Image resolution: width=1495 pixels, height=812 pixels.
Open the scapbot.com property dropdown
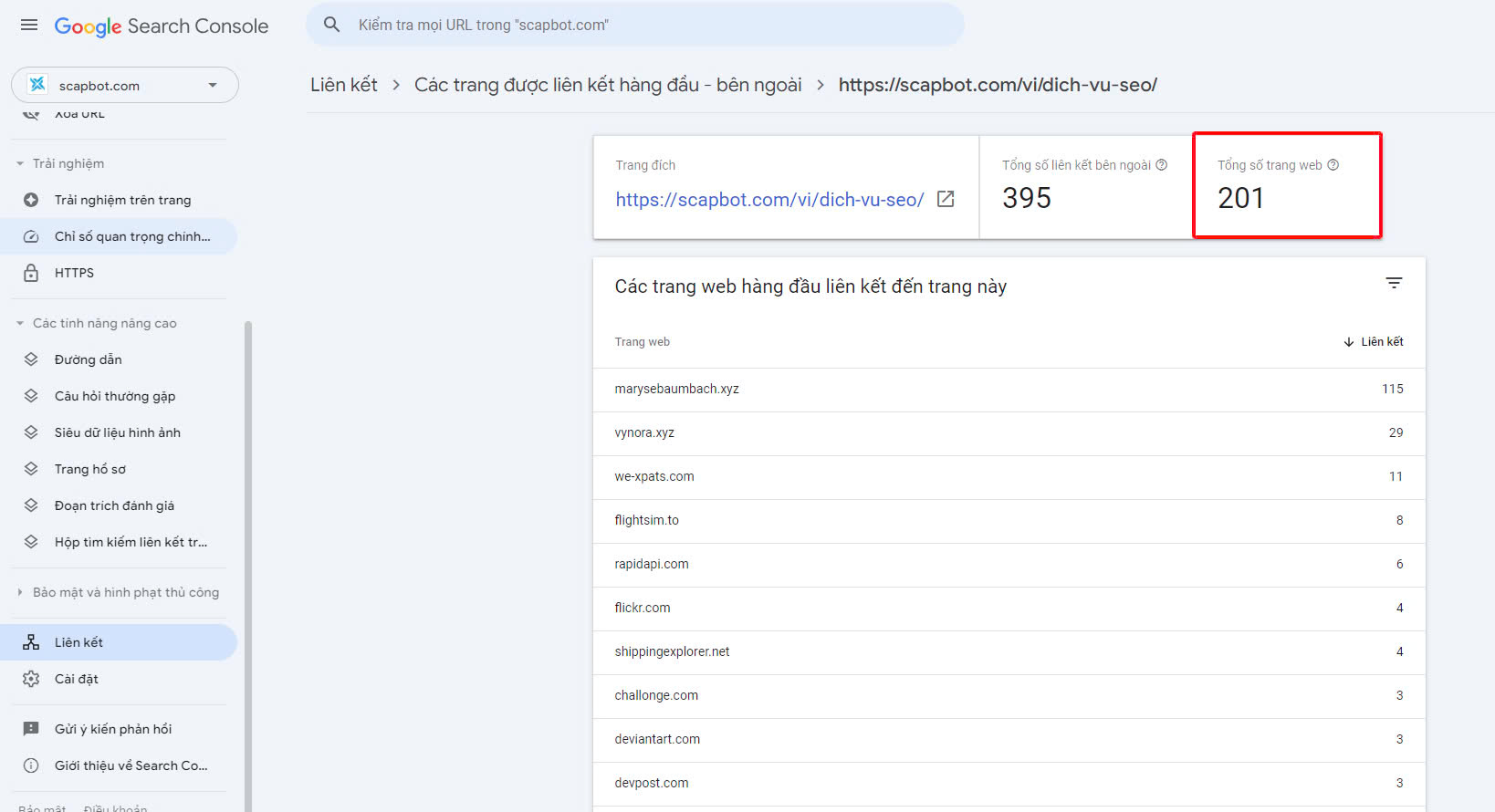(125, 85)
